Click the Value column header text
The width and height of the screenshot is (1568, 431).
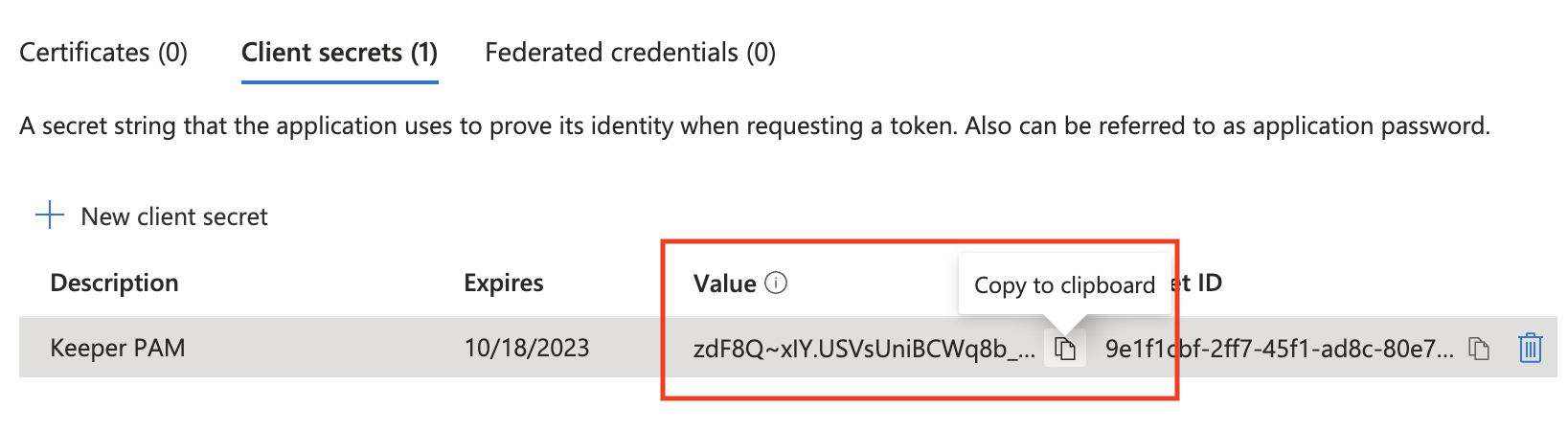(724, 284)
